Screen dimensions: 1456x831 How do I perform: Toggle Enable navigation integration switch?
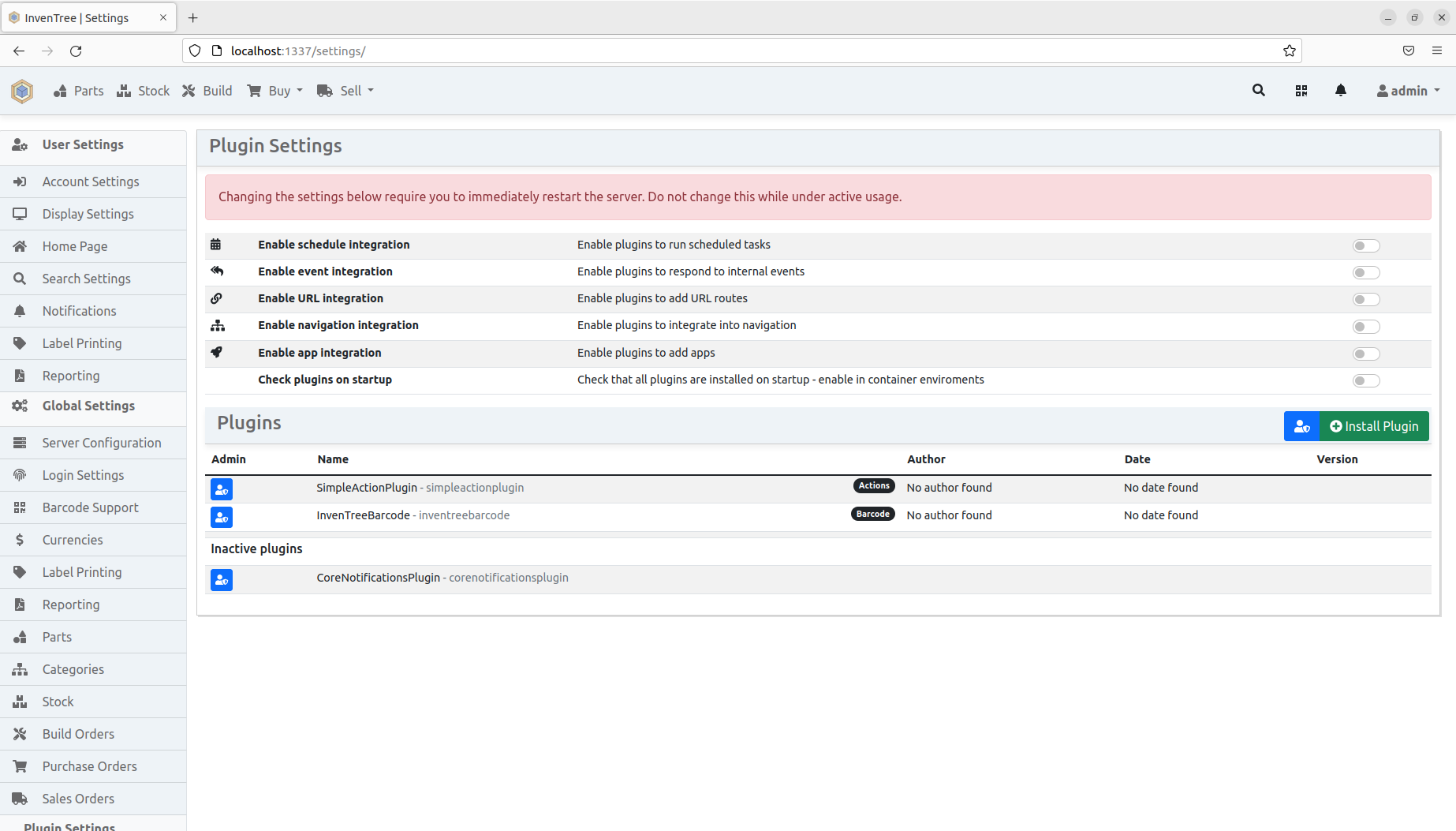click(x=1366, y=327)
